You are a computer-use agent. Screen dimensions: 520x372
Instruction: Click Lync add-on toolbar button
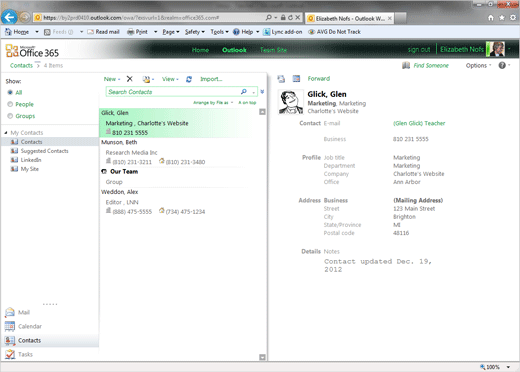click(x=283, y=32)
